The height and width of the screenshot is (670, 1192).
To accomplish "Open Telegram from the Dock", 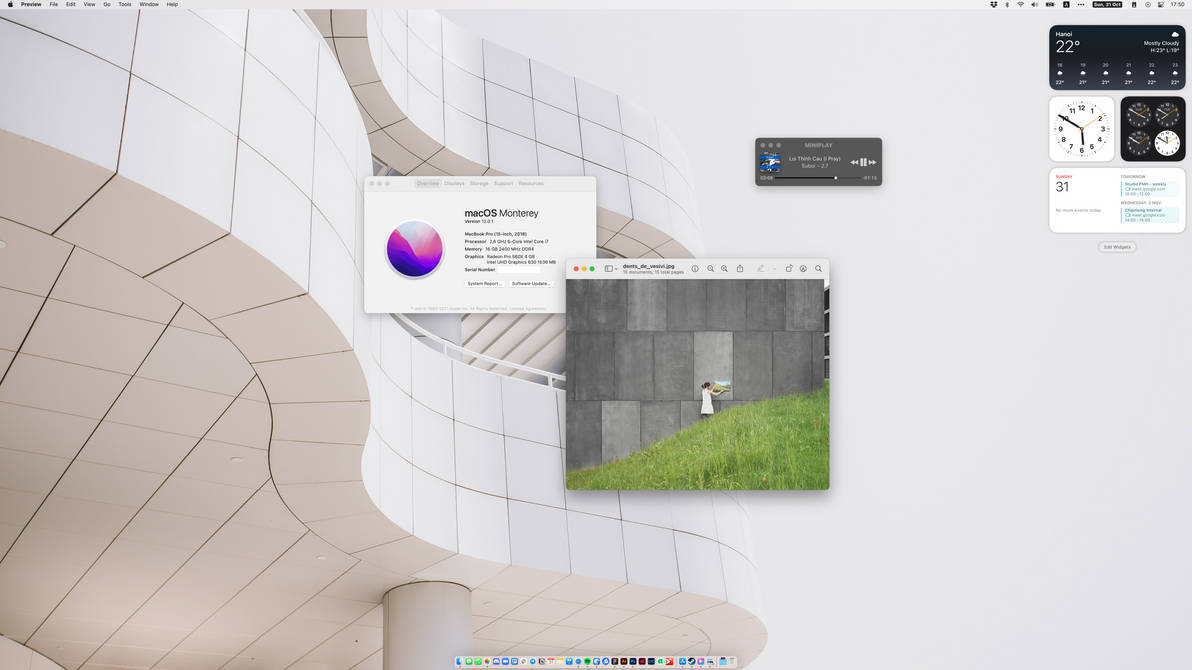I will pos(533,662).
